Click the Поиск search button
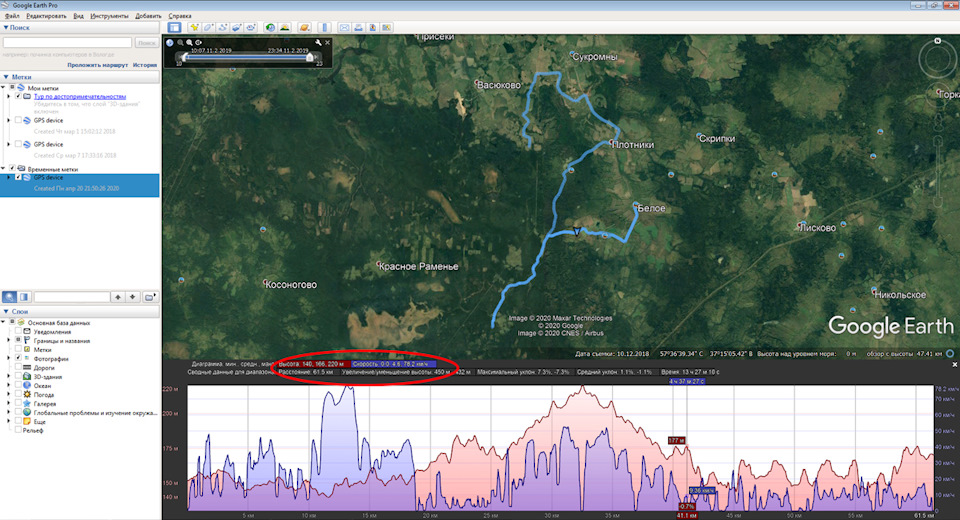960x520 pixels. pyautogui.click(x=146, y=43)
